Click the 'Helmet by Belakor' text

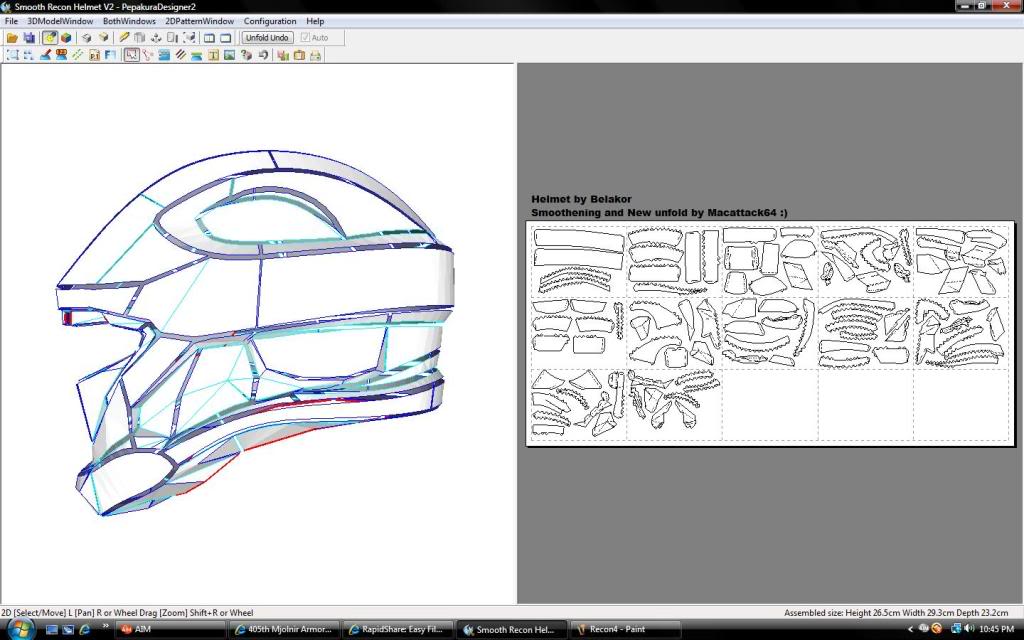581,199
